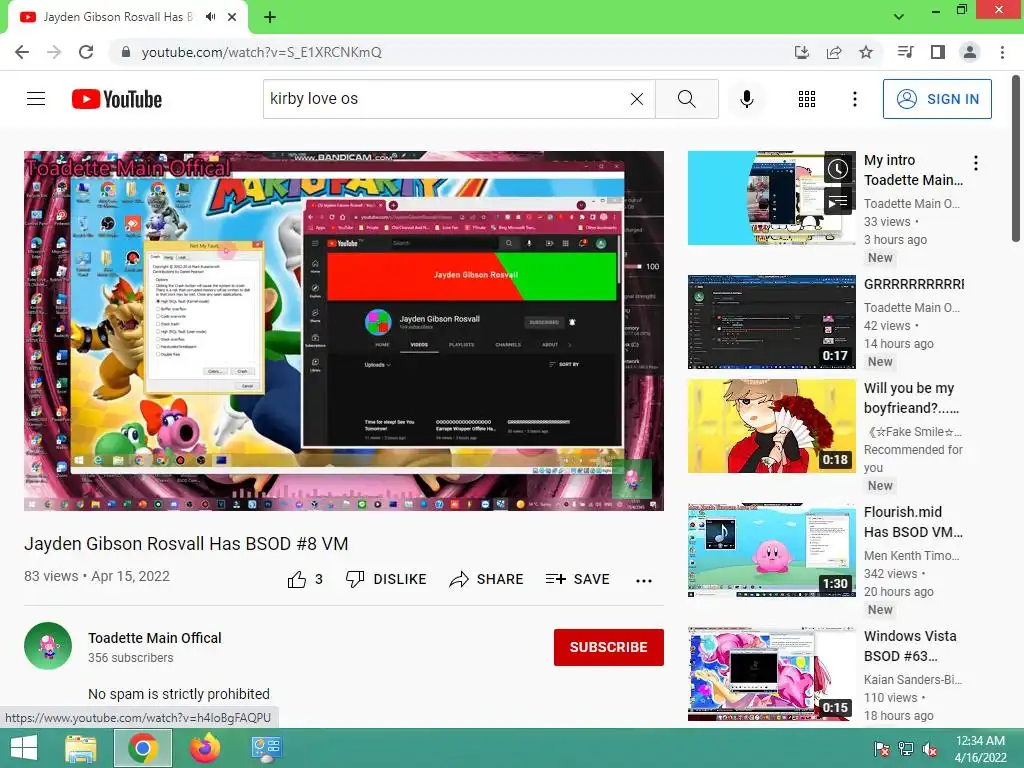Image resolution: width=1024 pixels, height=768 pixels.
Task: Click the 83 views Apr 15, 2022 text
Action: coord(97,577)
